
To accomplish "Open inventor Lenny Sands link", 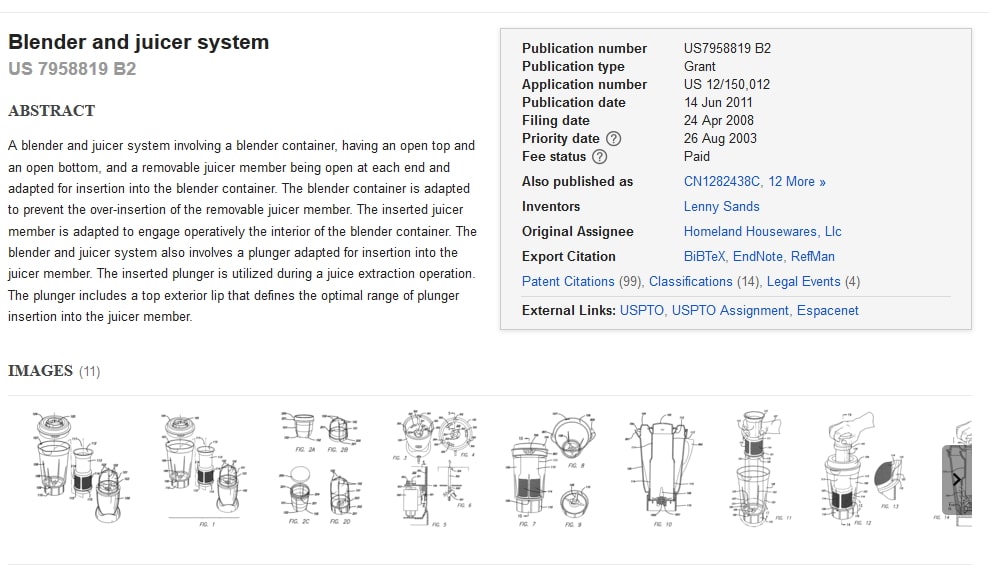I will tap(722, 207).
